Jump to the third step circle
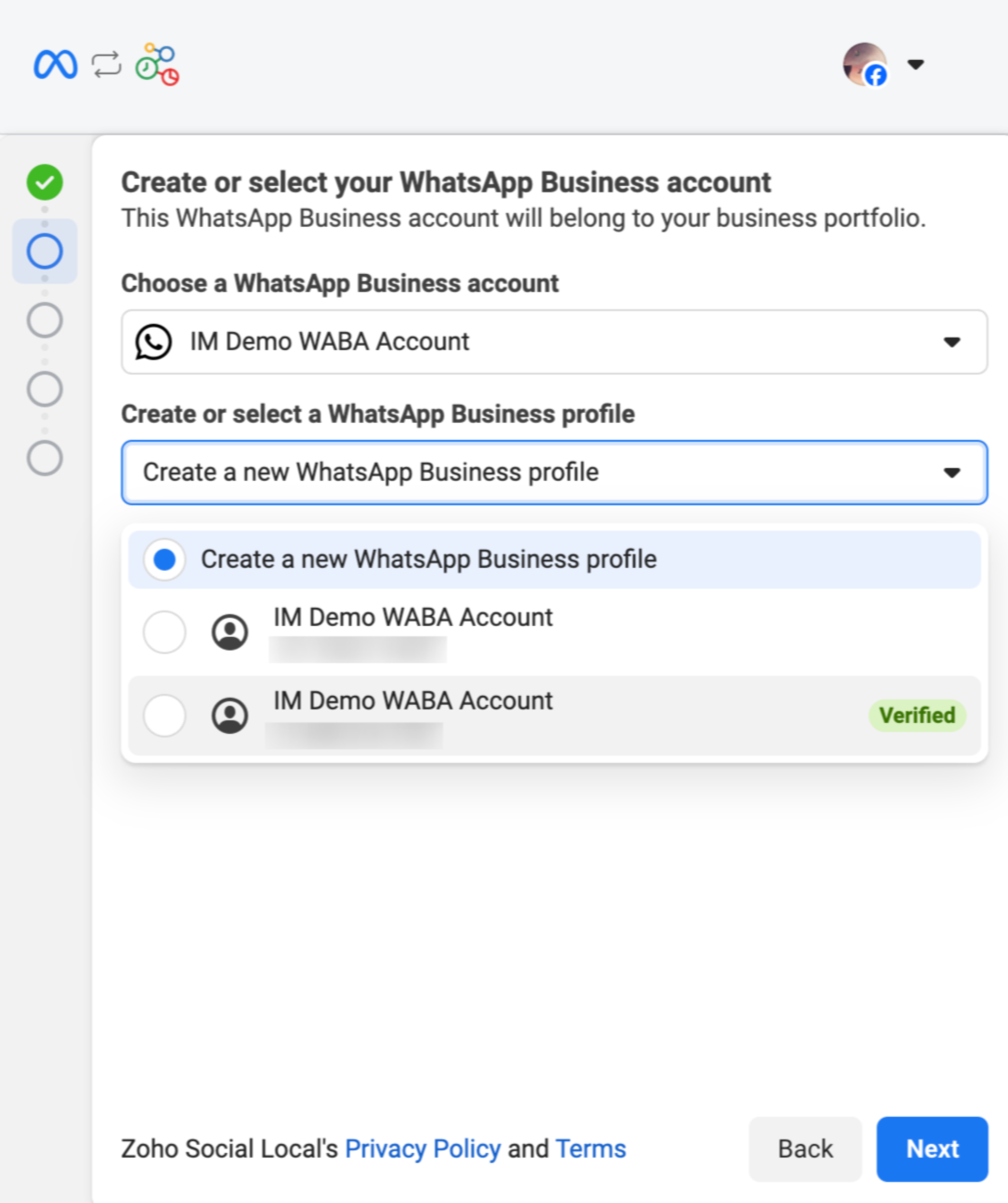This screenshot has height=1203, width=1008. pos(44,320)
